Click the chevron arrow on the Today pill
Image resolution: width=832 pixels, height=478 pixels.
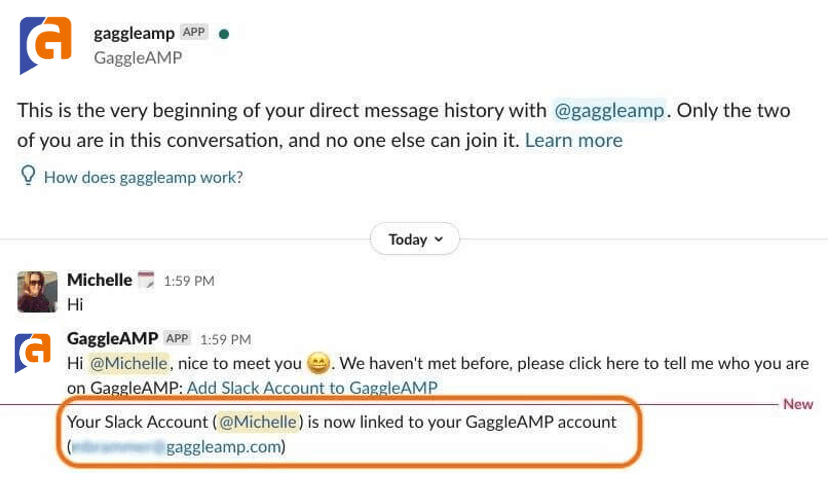[x=439, y=239]
